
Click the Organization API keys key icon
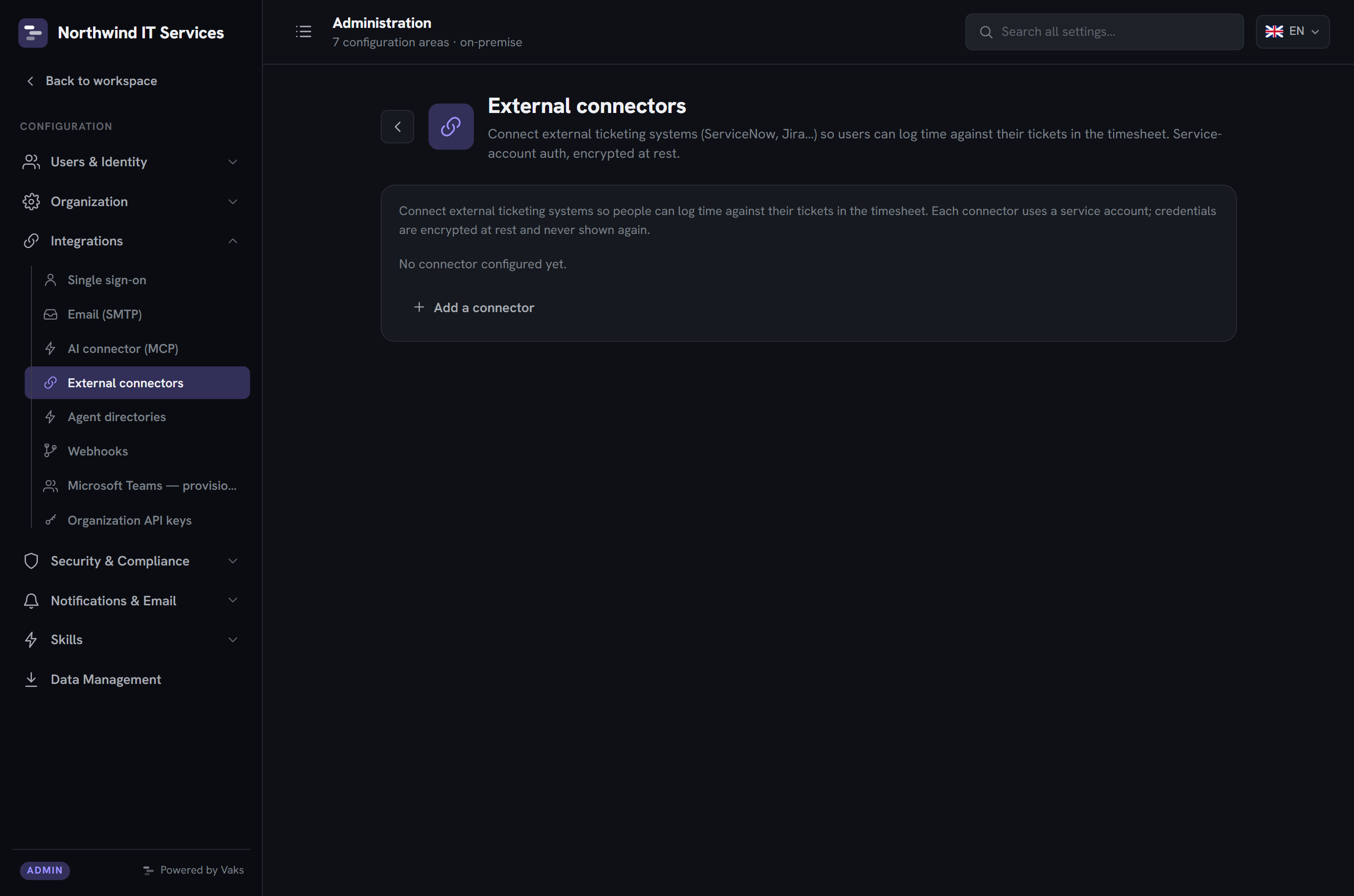[x=50, y=520]
